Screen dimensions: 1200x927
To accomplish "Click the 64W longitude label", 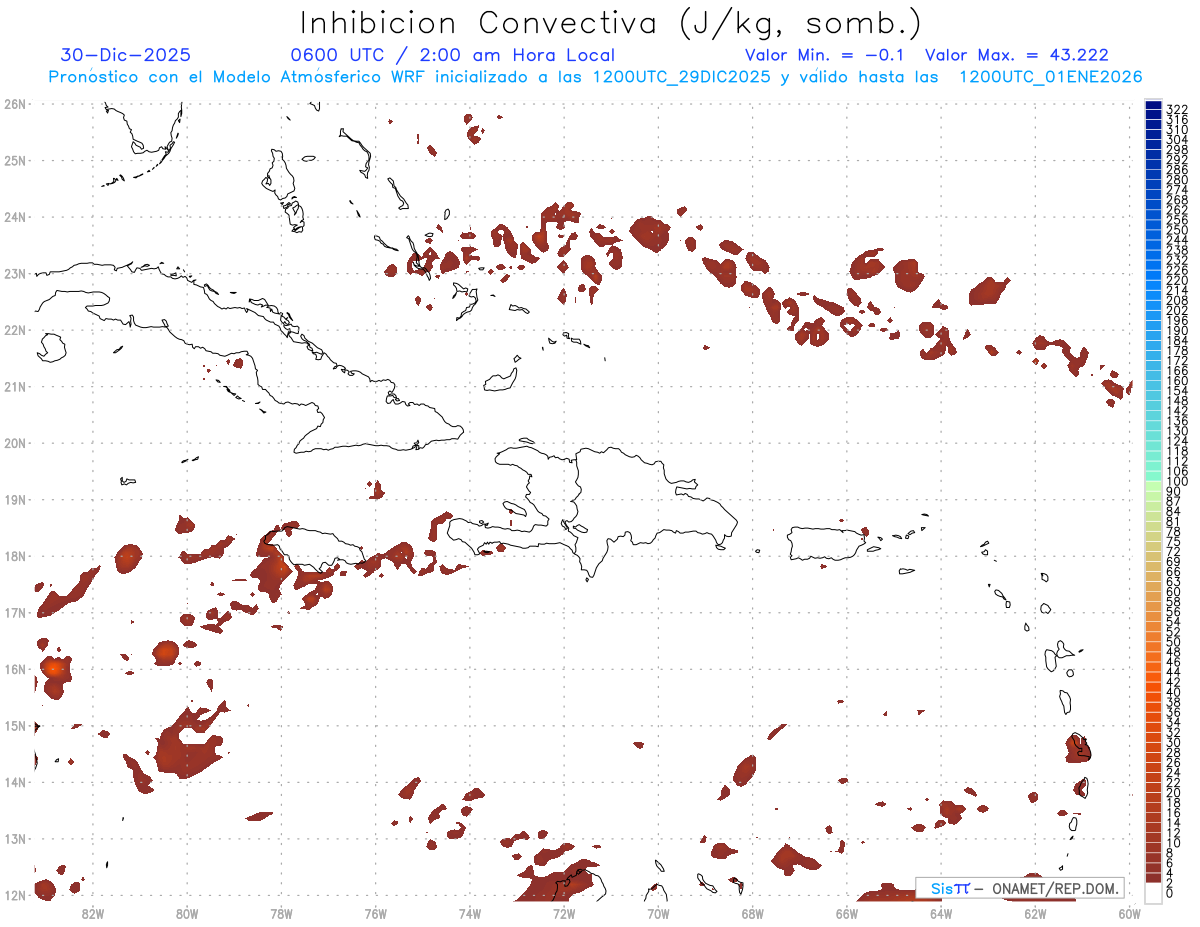I will (941, 912).
